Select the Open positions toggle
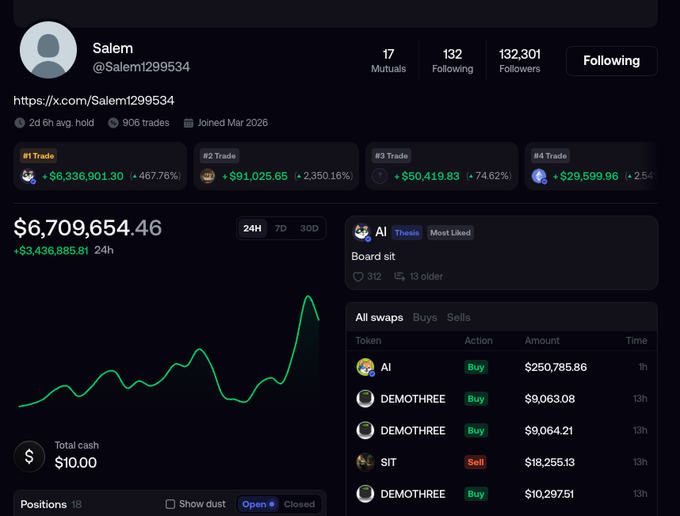 (258, 504)
